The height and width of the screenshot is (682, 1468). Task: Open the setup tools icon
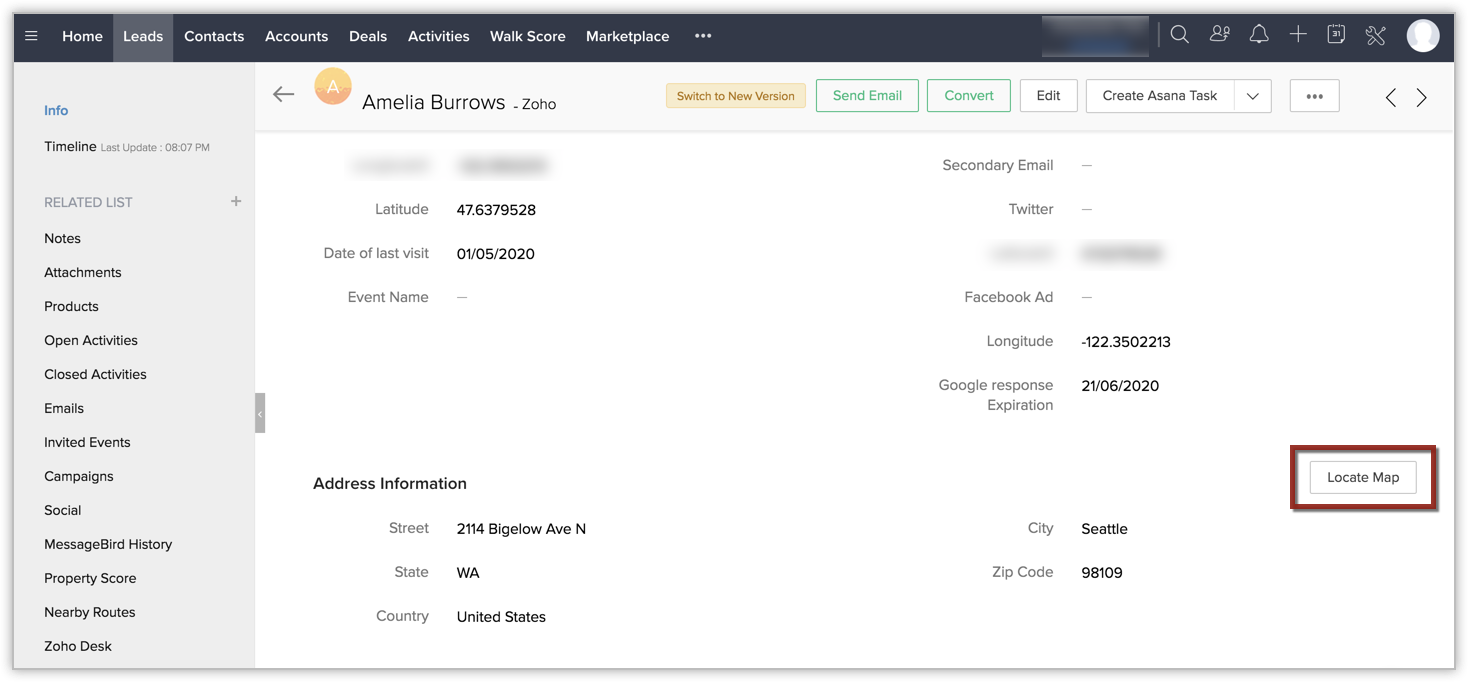pyautogui.click(x=1375, y=36)
